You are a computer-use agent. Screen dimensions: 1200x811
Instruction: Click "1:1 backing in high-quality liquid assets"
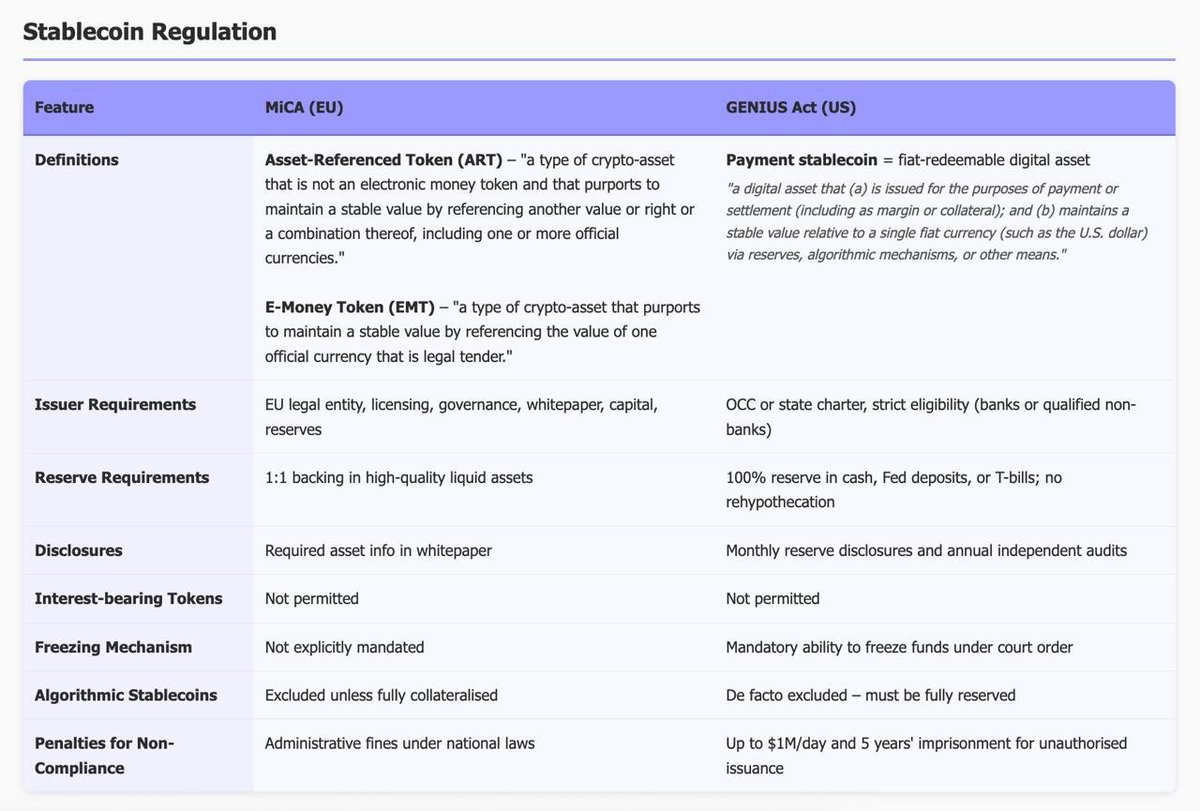click(x=398, y=478)
